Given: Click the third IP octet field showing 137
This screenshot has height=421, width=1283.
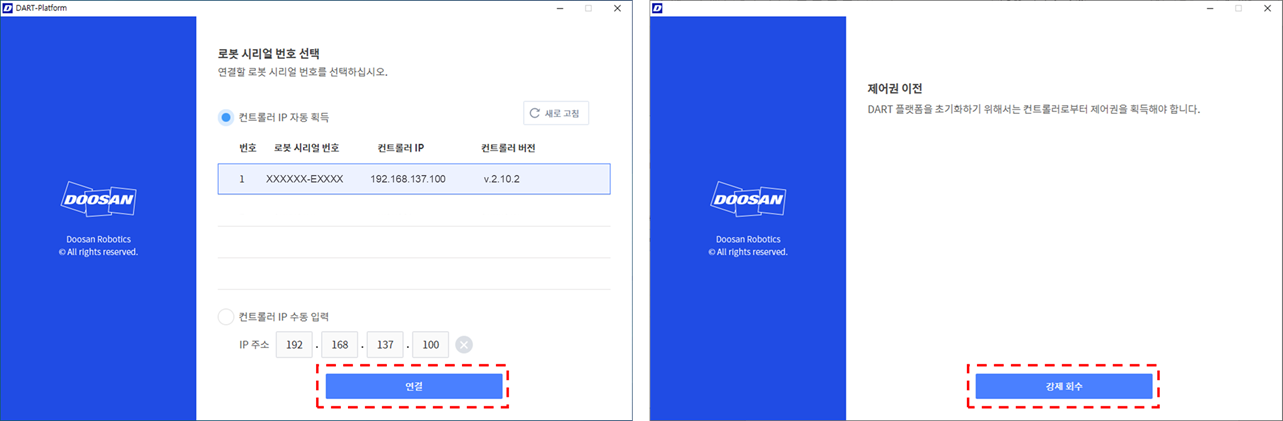Looking at the screenshot, I should point(385,345).
